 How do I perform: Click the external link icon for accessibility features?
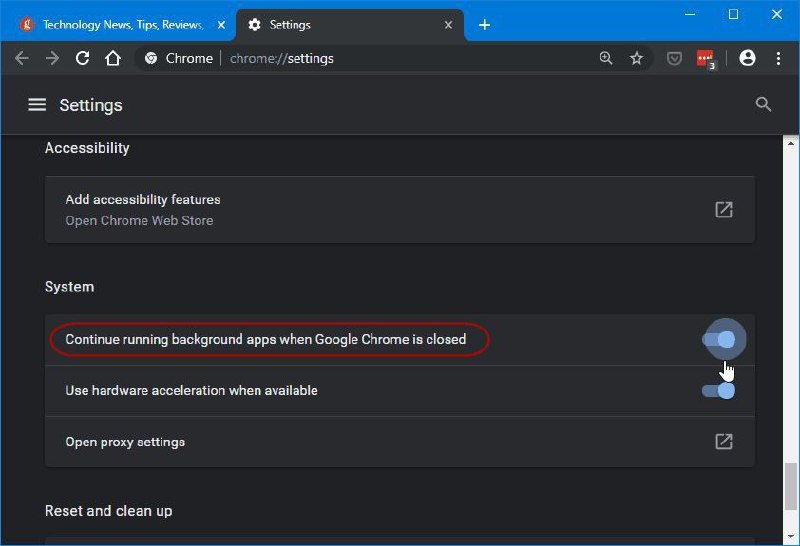[x=723, y=209]
